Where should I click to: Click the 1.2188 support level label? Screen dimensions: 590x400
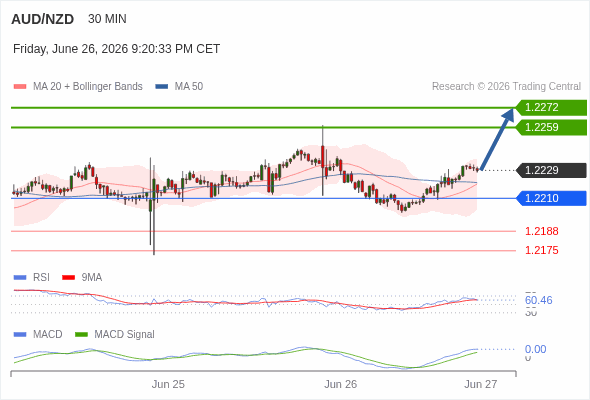541,231
